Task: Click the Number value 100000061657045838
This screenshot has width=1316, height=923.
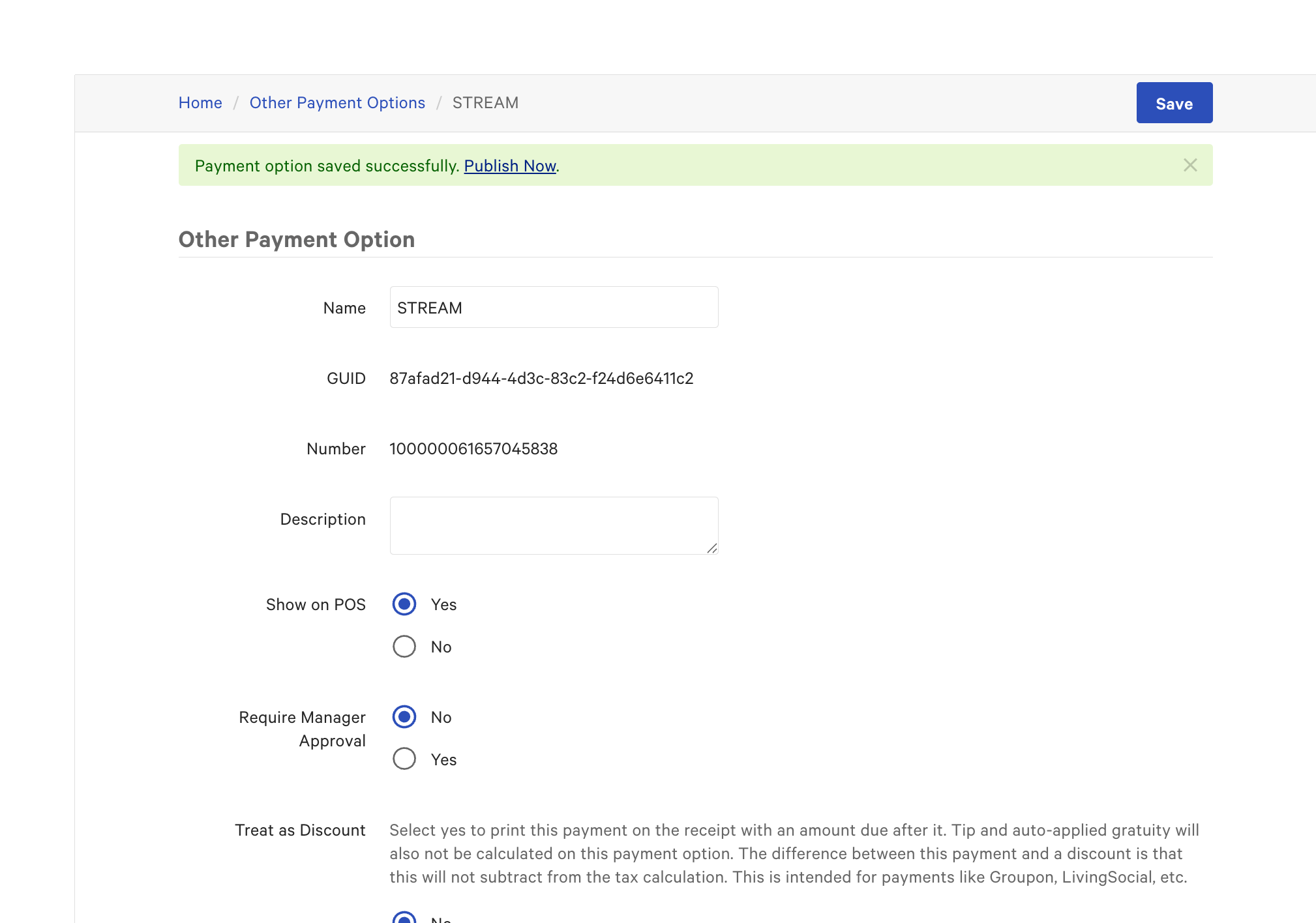Action: (x=473, y=448)
